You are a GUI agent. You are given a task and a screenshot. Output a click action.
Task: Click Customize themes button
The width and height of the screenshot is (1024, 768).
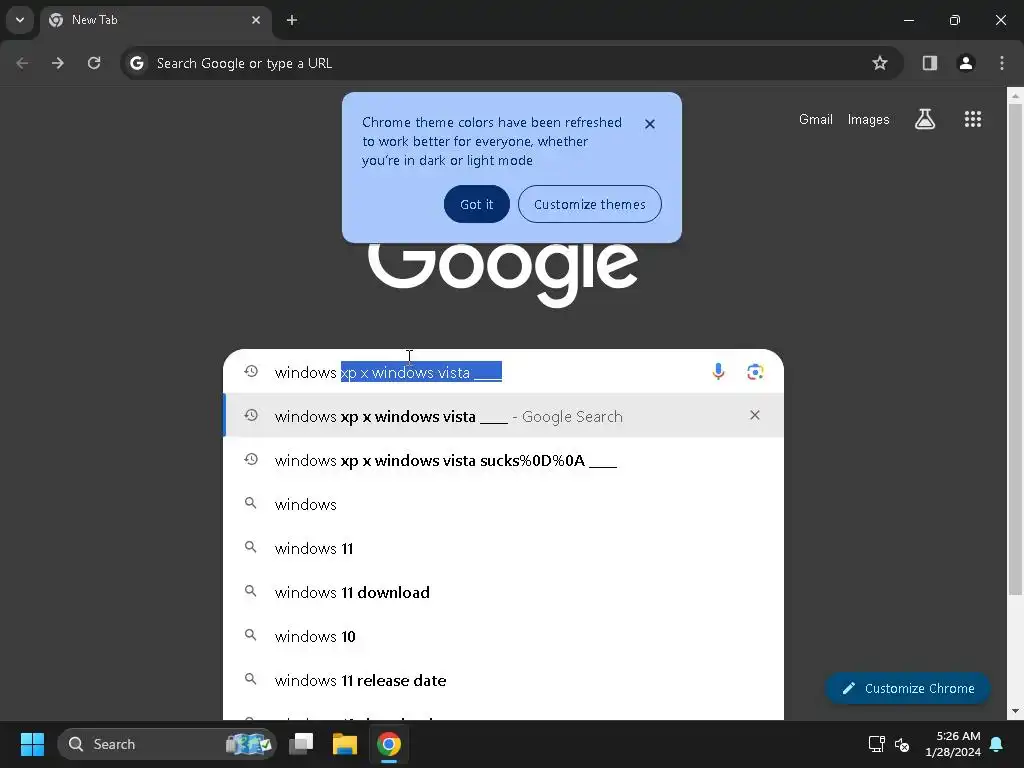pos(590,204)
